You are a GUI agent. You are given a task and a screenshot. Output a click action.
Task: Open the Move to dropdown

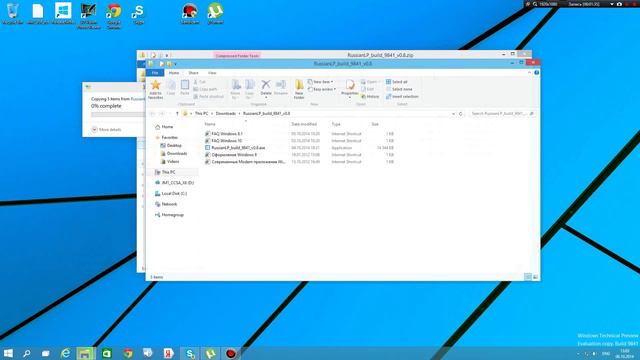236,89
